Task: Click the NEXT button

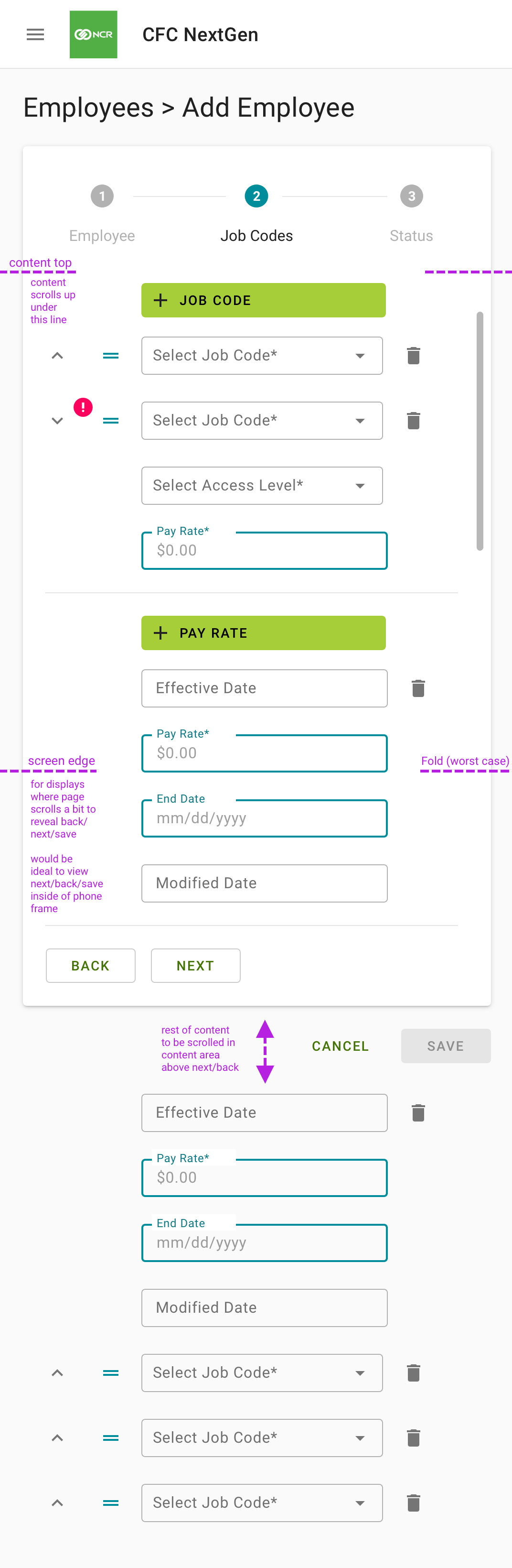Action: point(196,965)
